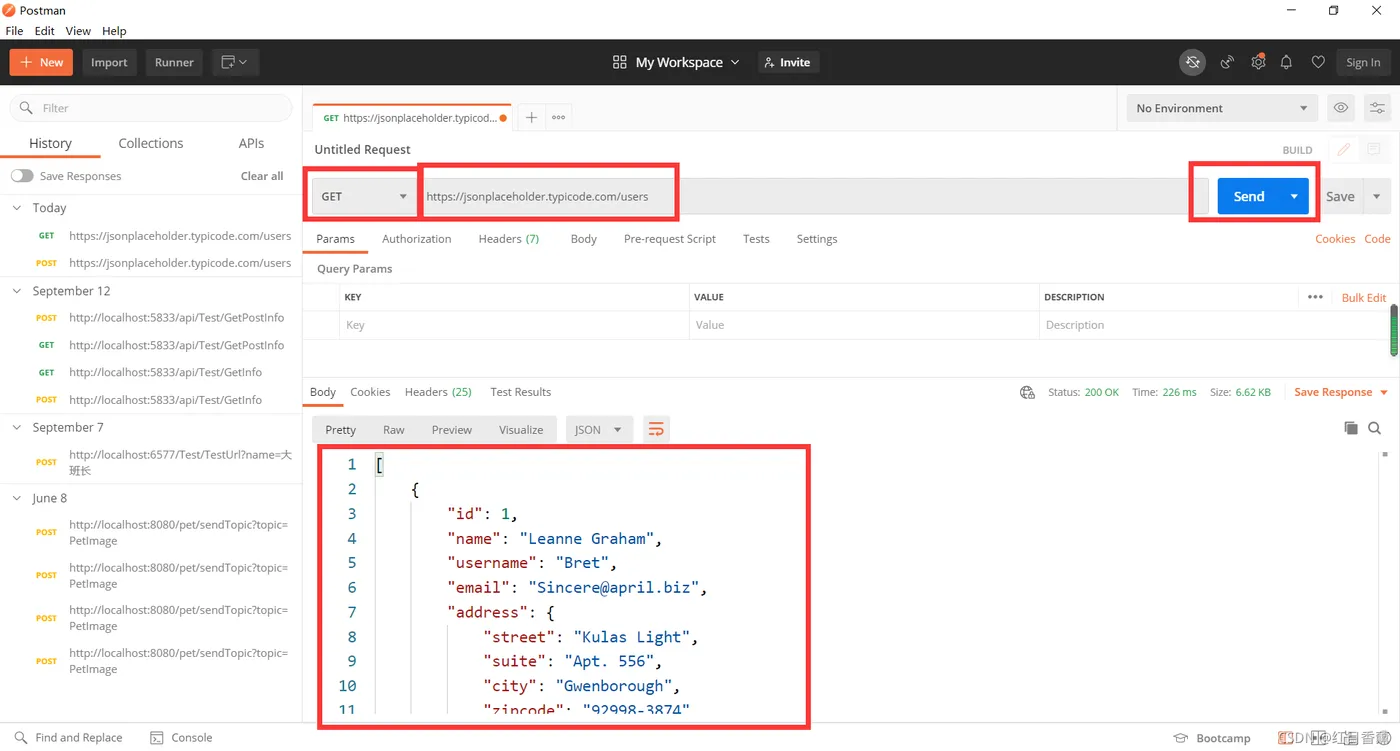Search the response with magnifier icon
The height and width of the screenshot is (751, 1400).
1375,428
